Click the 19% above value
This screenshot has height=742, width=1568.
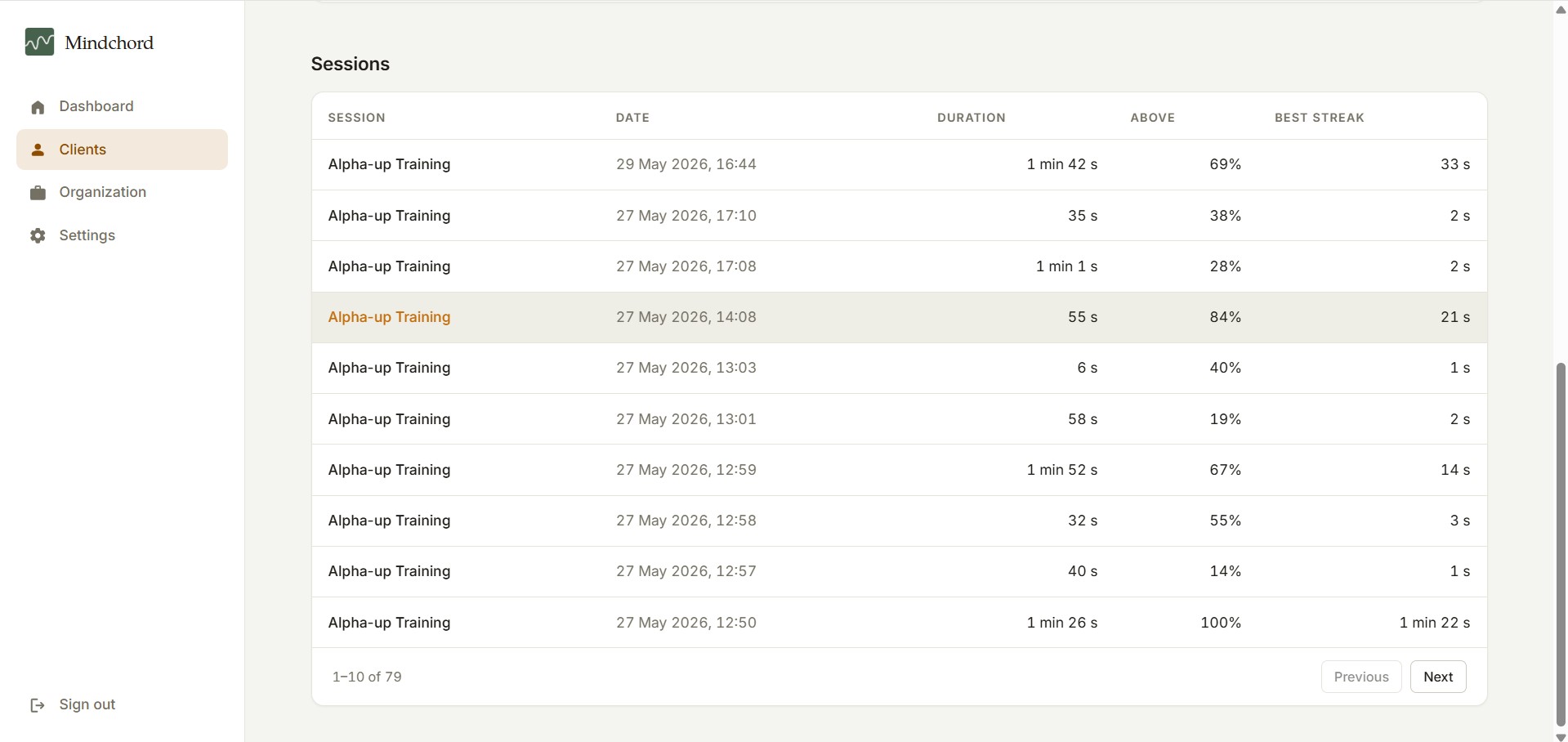(1225, 419)
